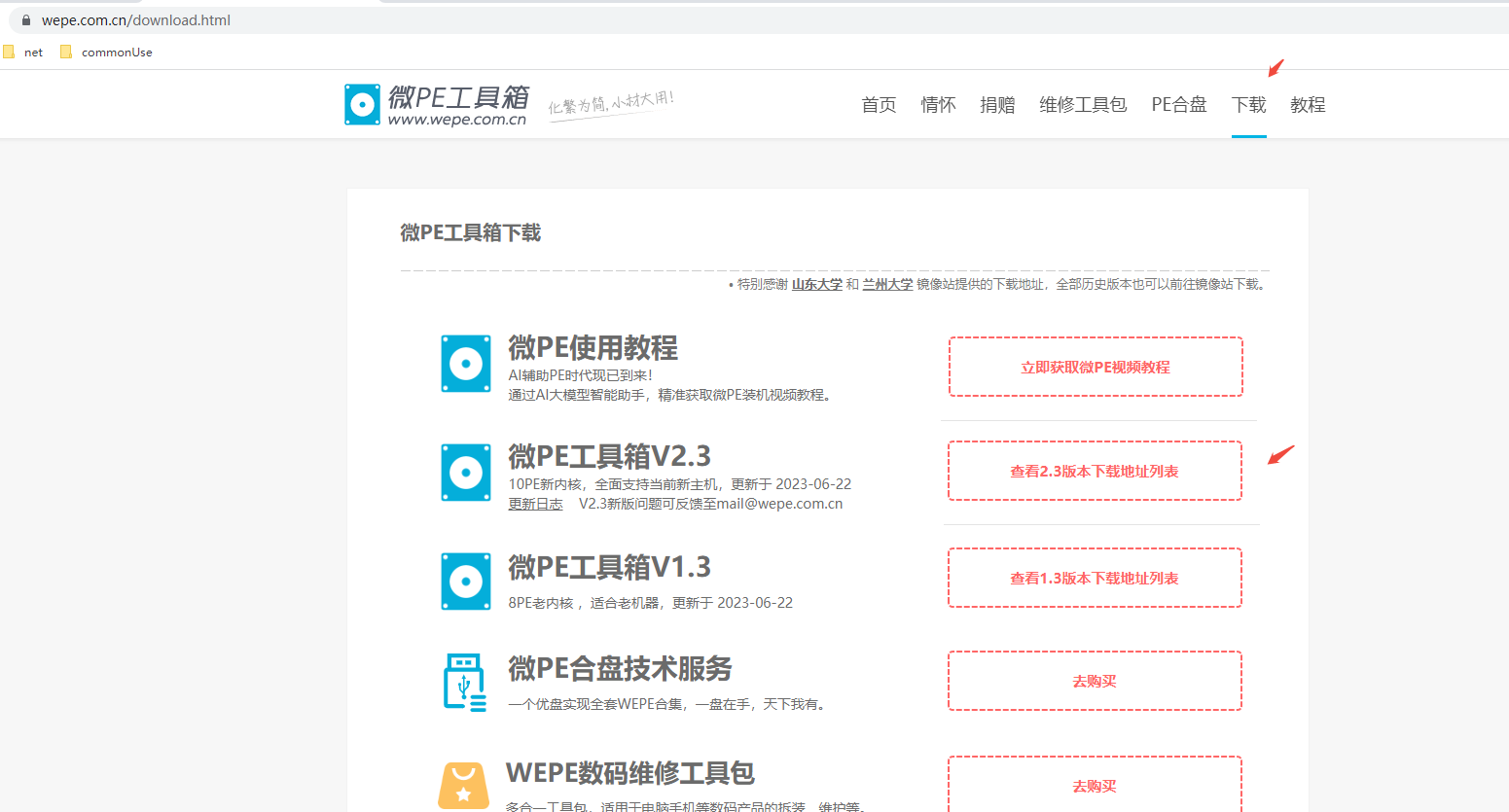This screenshot has height=812, width=1509.
Task: Click the 微PE合盘技术服务 heading
Action: tap(620, 668)
